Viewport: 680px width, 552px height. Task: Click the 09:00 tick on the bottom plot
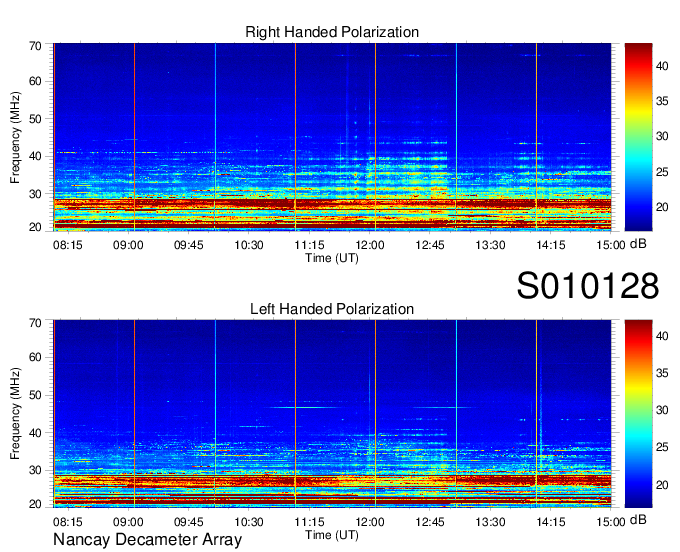click(128, 522)
